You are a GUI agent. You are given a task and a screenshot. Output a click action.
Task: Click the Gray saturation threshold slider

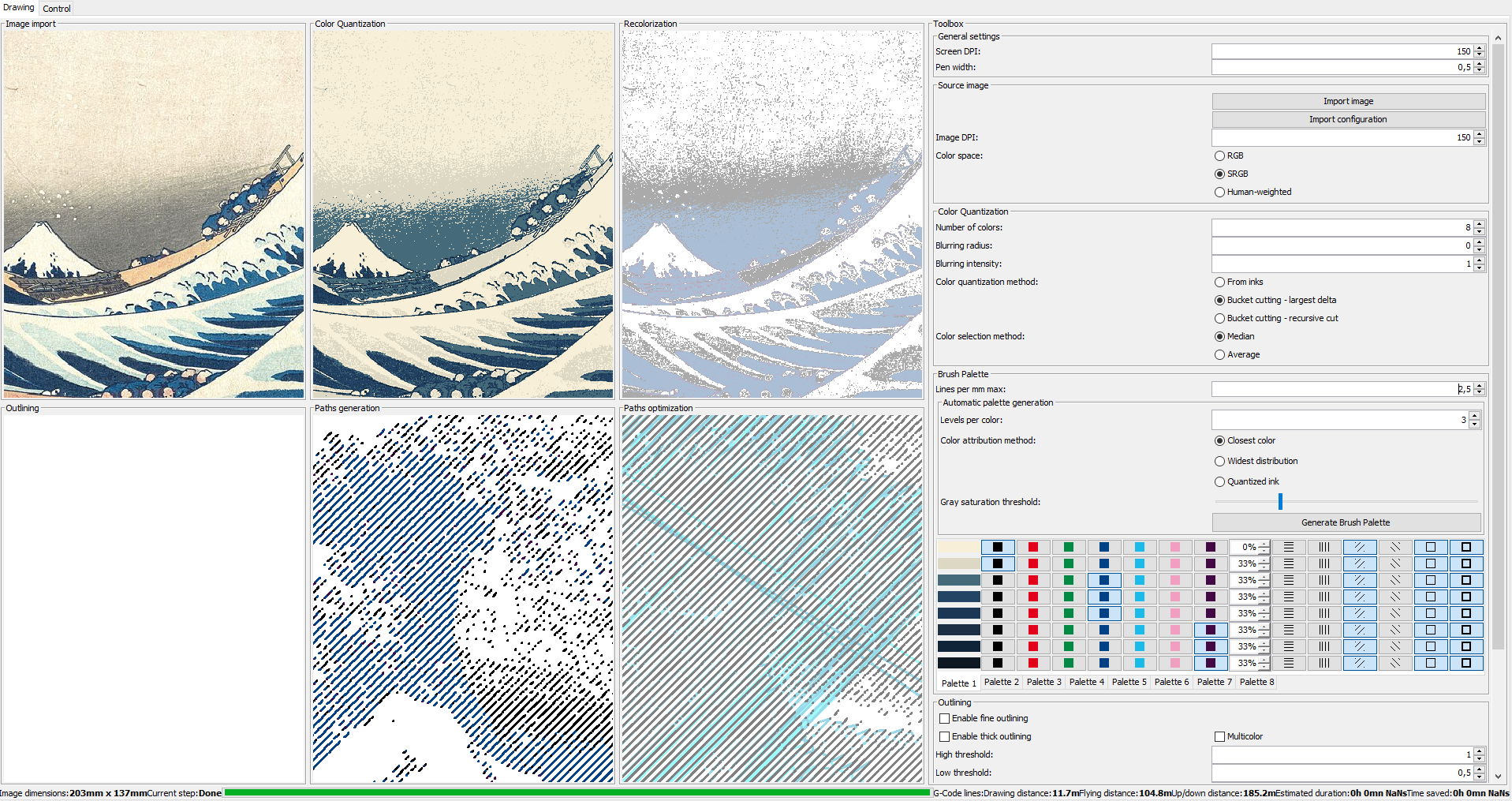click(x=1280, y=501)
